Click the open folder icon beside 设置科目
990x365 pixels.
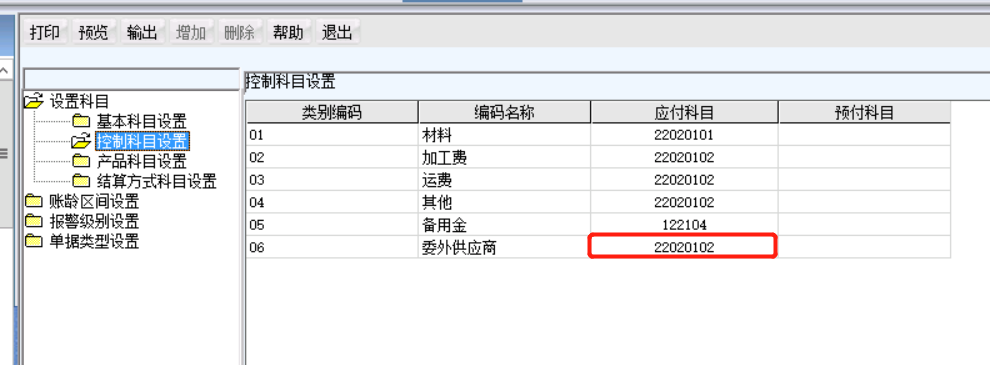coord(33,100)
